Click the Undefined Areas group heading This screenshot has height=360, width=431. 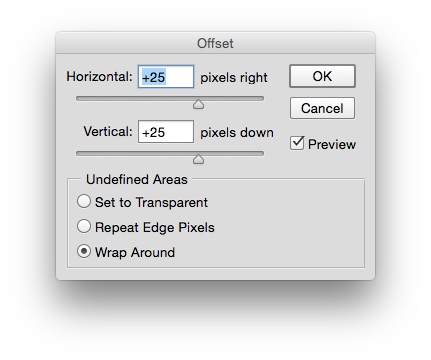pyautogui.click(x=137, y=179)
